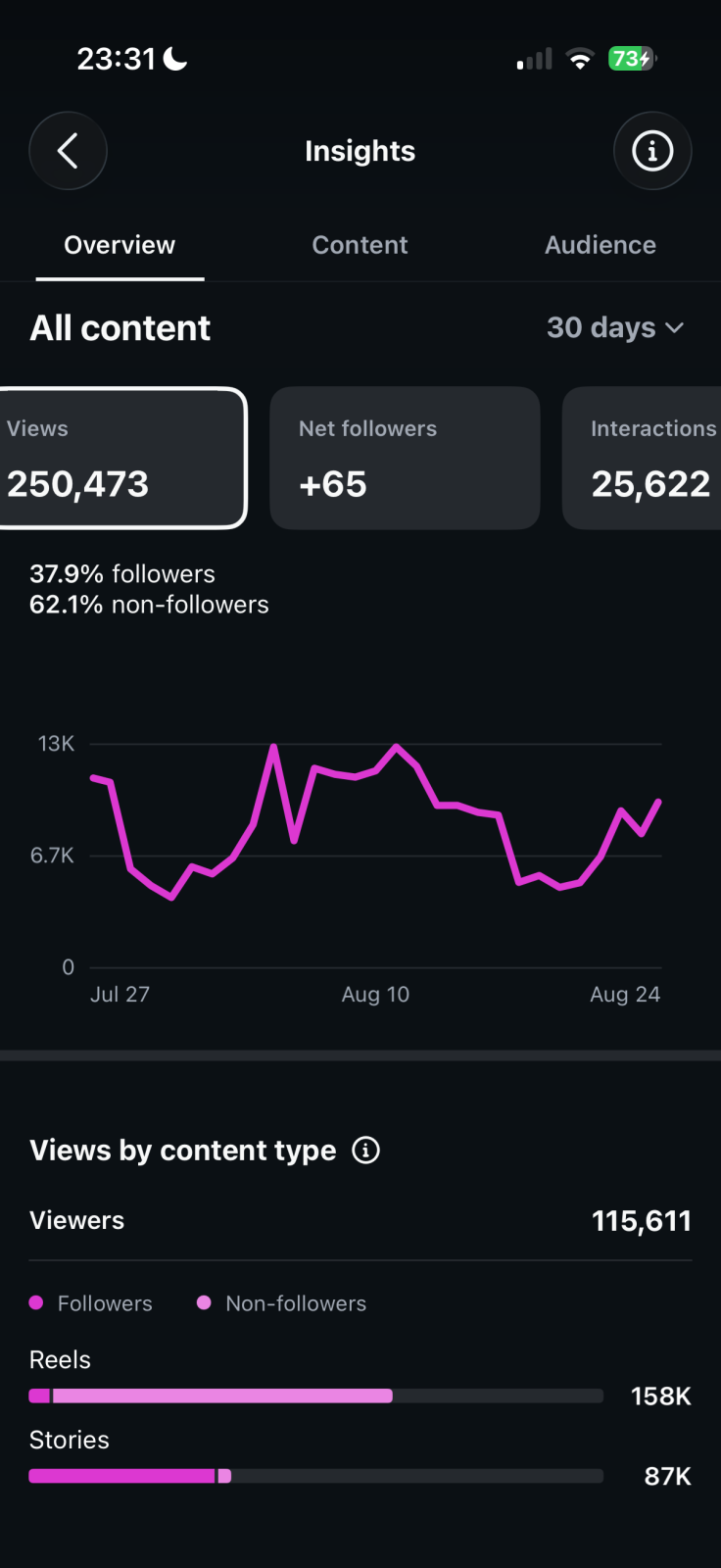Tap the Stories views progress bar
The image size is (721, 1568).
(316, 1476)
